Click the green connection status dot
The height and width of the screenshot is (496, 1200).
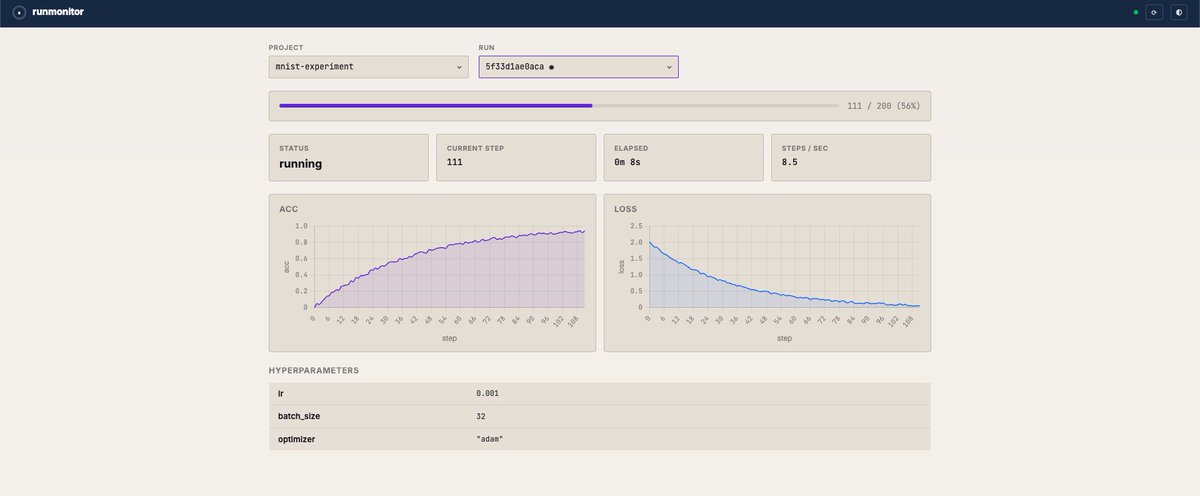pyautogui.click(x=1136, y=13)
